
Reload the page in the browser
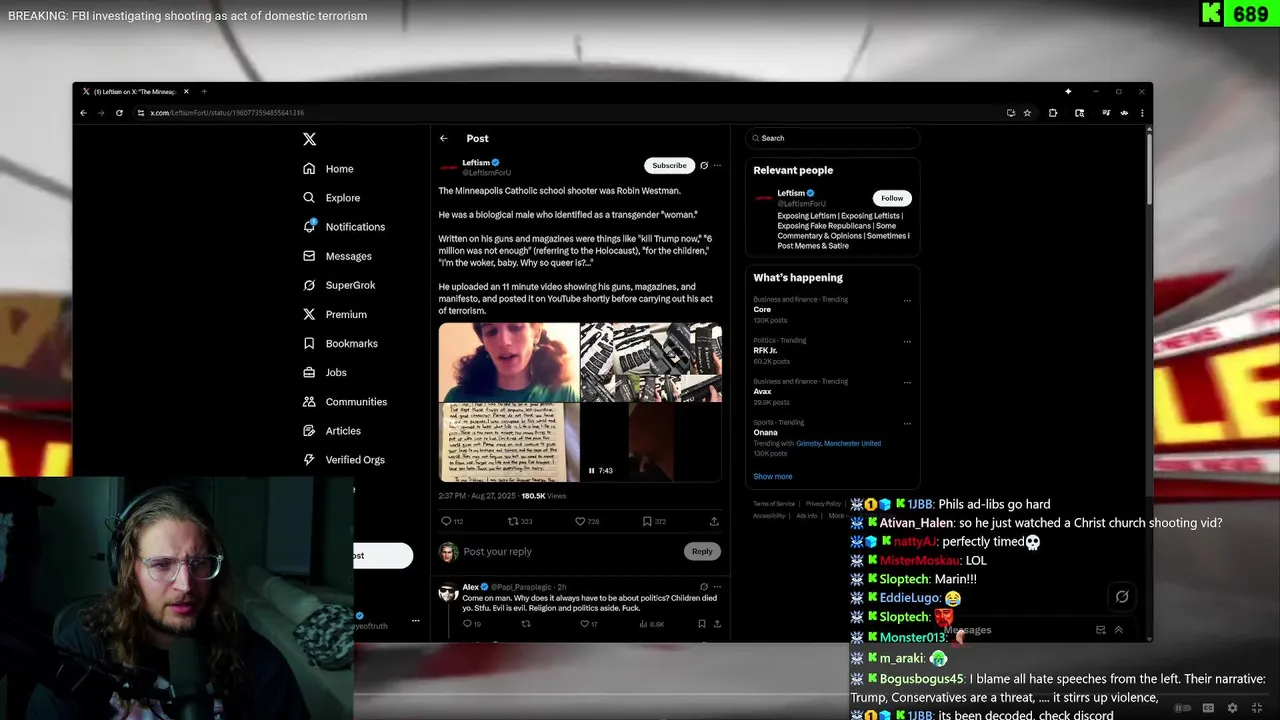tap(119, 113)
